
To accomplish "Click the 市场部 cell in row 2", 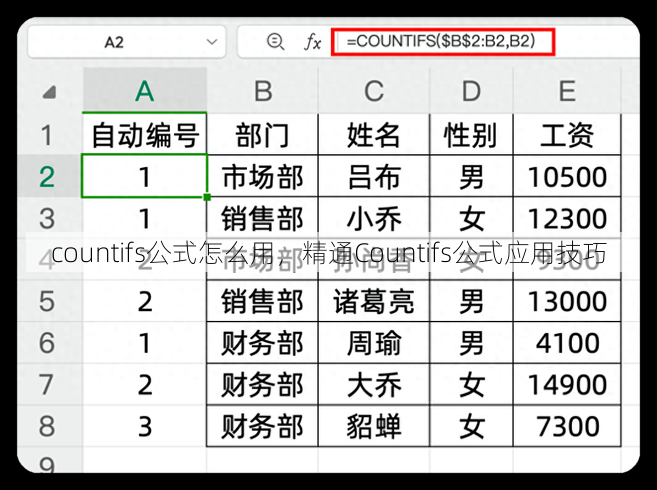I will [263, 176].
